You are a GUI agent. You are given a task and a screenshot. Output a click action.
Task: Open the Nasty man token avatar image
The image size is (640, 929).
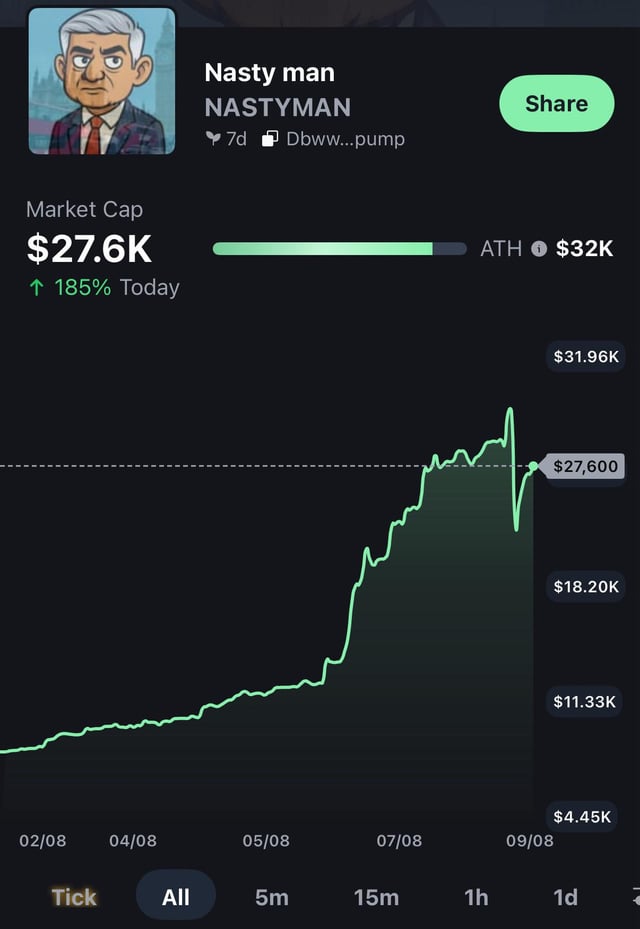pyautogui.click(x=102, y=81)
